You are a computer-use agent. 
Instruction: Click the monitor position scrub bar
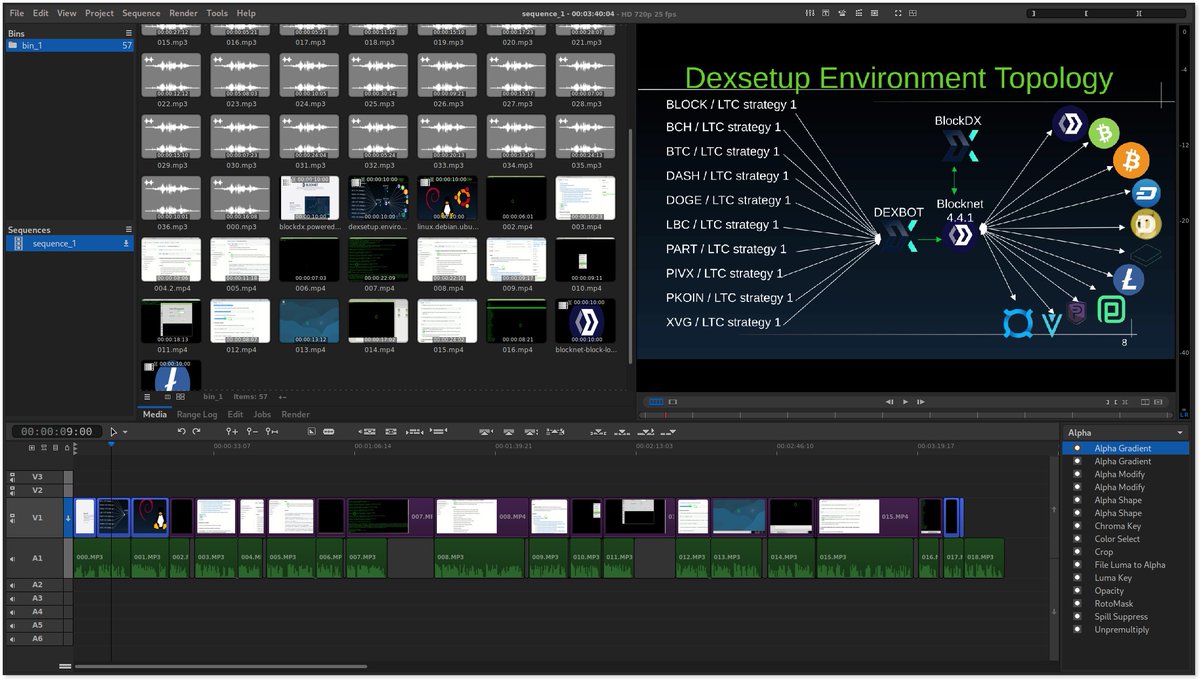tap(907, 414)
